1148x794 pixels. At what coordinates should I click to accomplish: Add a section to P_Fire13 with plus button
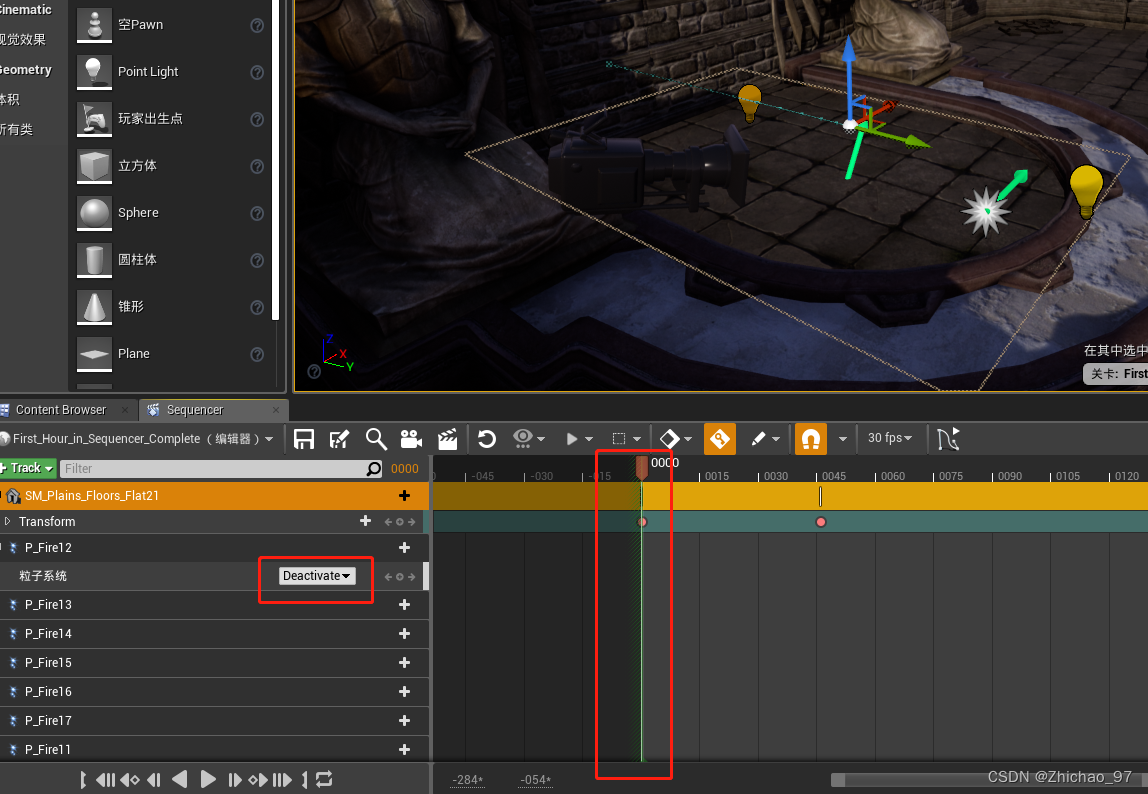[404, 604]
